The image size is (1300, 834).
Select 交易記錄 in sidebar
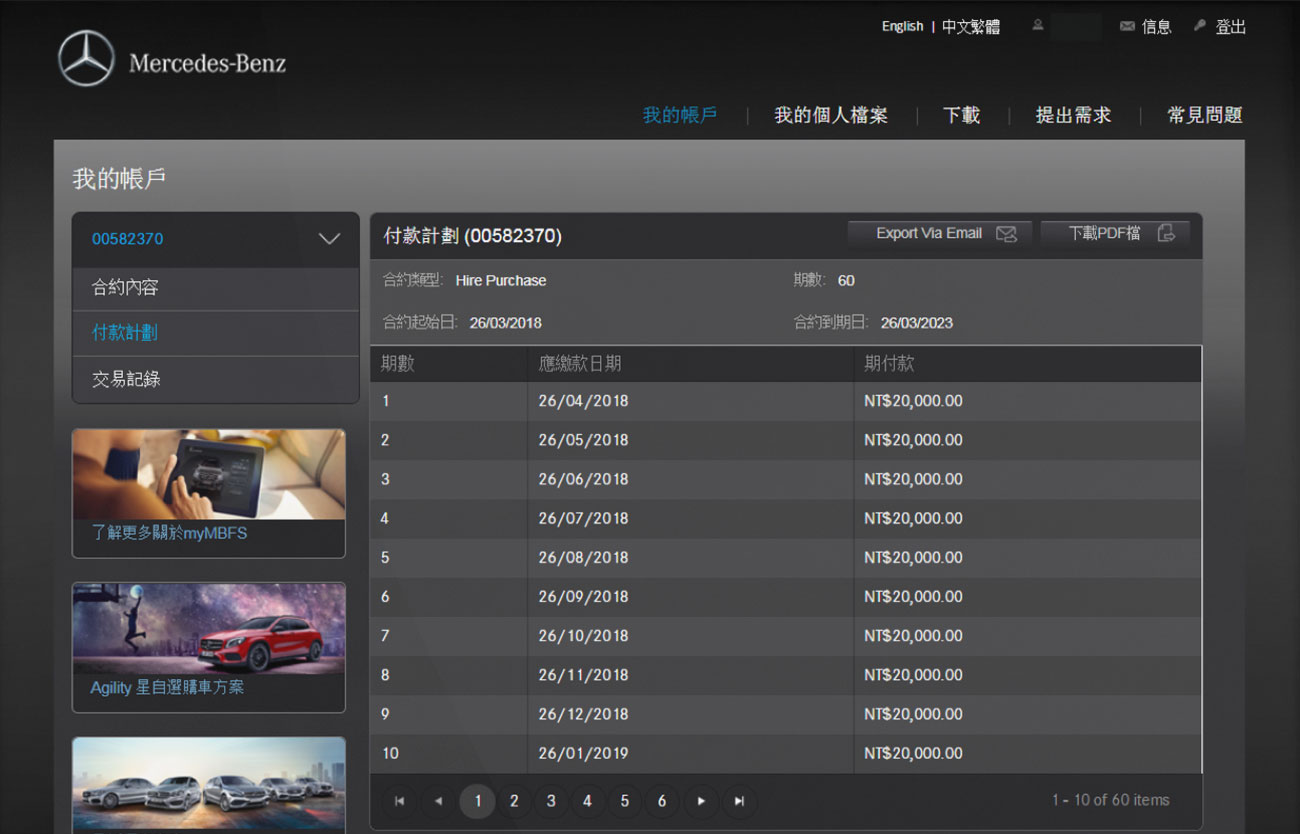point(215,379)
